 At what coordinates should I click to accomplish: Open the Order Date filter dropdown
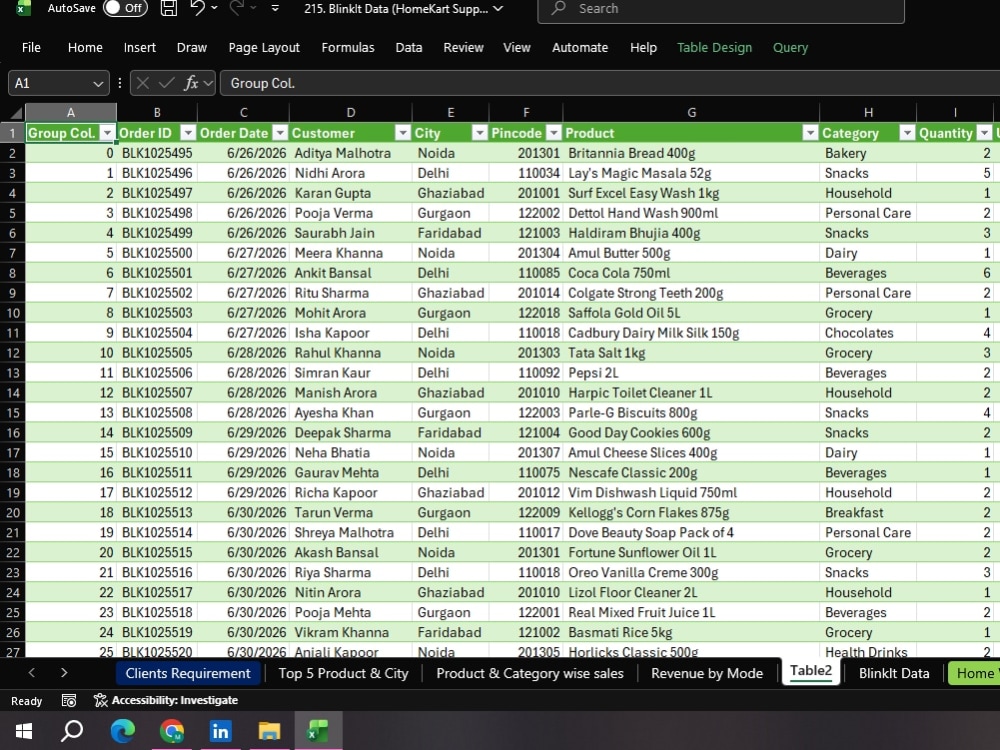(x=280, y=133)
